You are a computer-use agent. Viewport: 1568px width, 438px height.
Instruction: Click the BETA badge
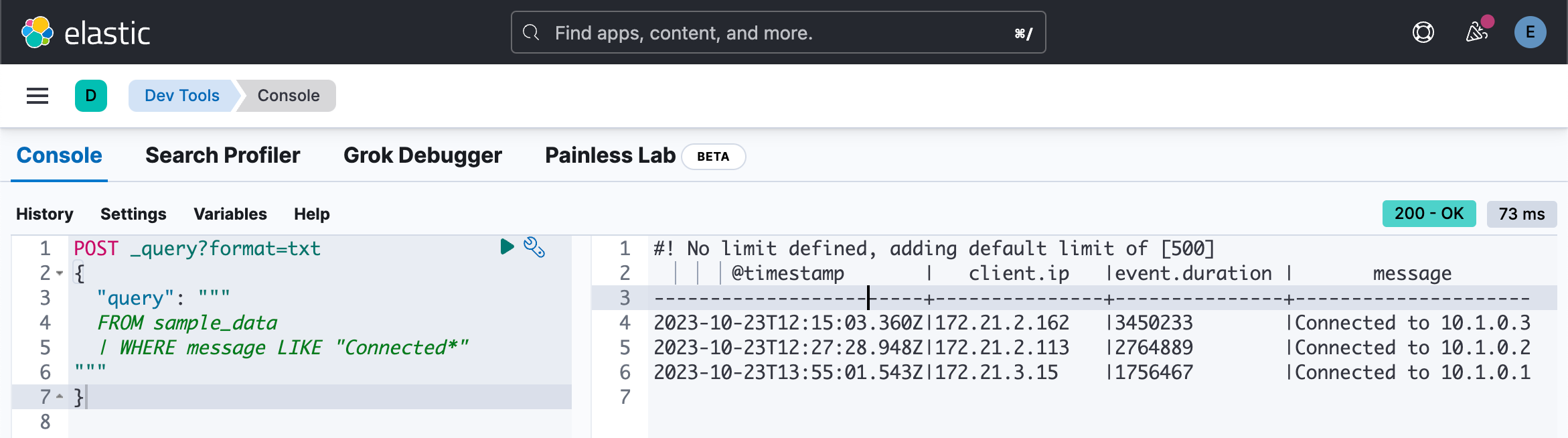pos(713,157)
